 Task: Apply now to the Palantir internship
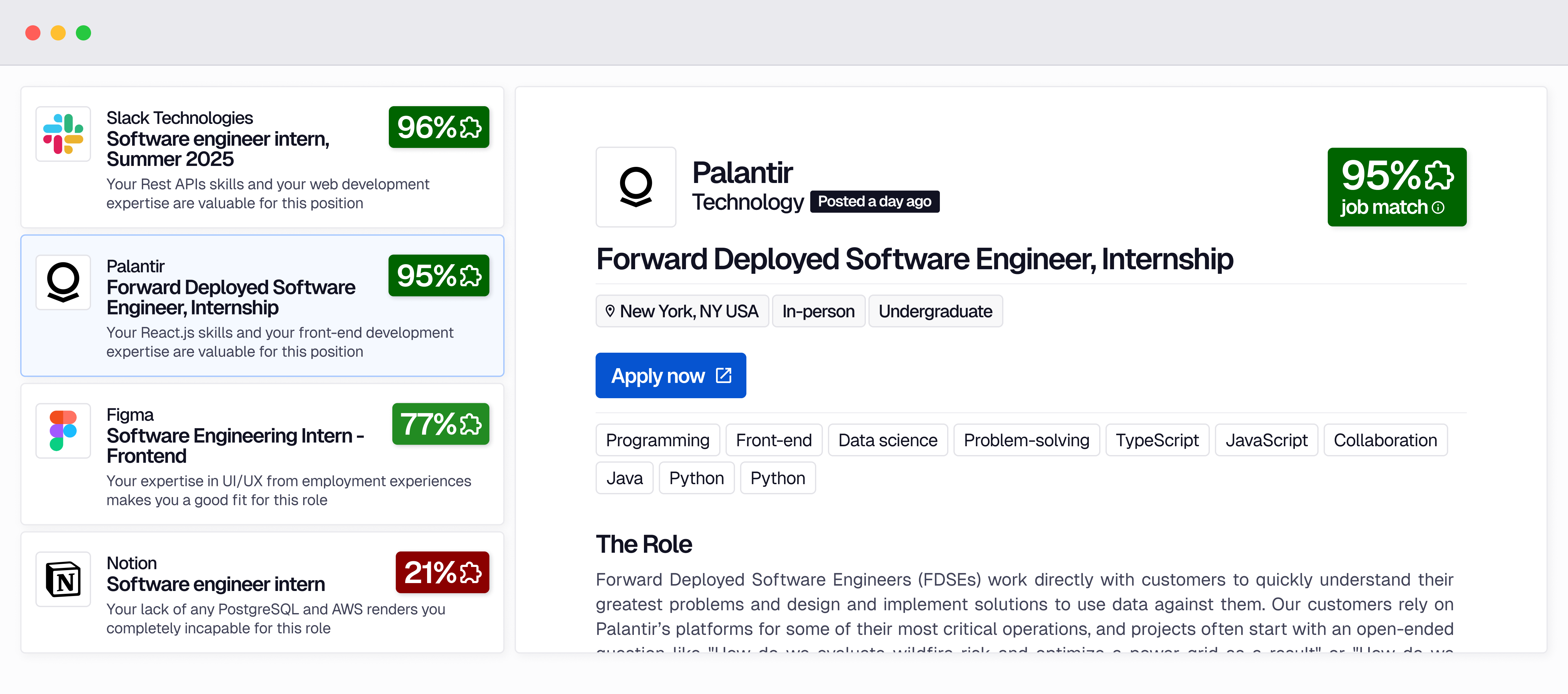click(x=671, y=375)
